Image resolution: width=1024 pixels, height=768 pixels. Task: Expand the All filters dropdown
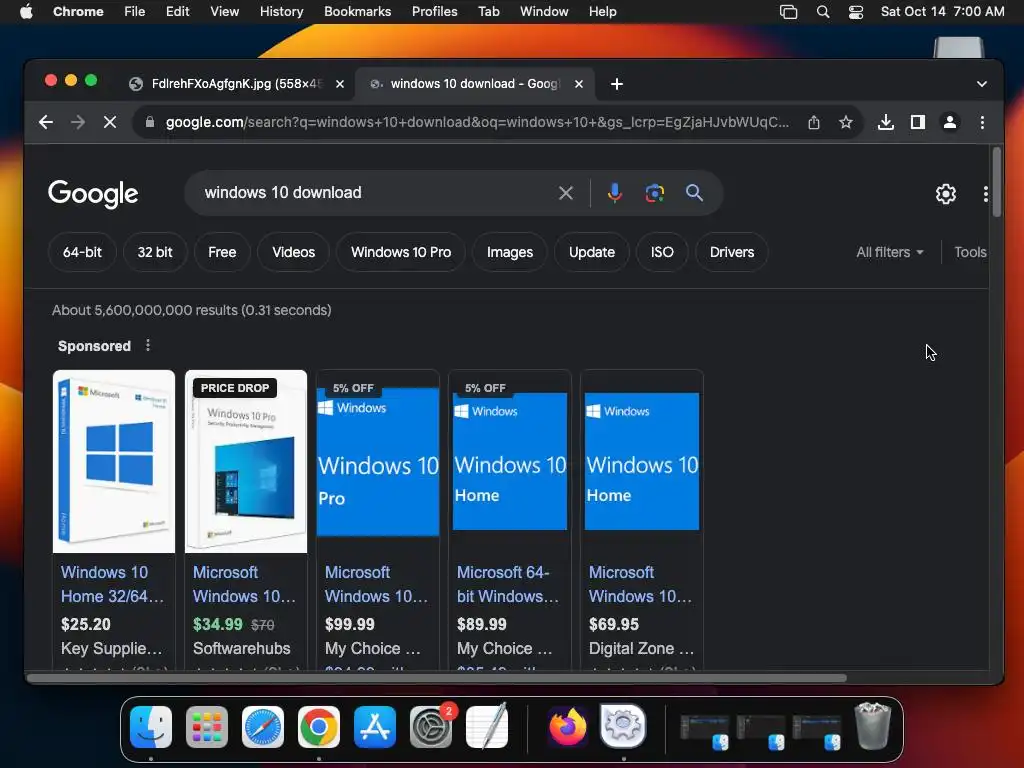tap(889, 252)
